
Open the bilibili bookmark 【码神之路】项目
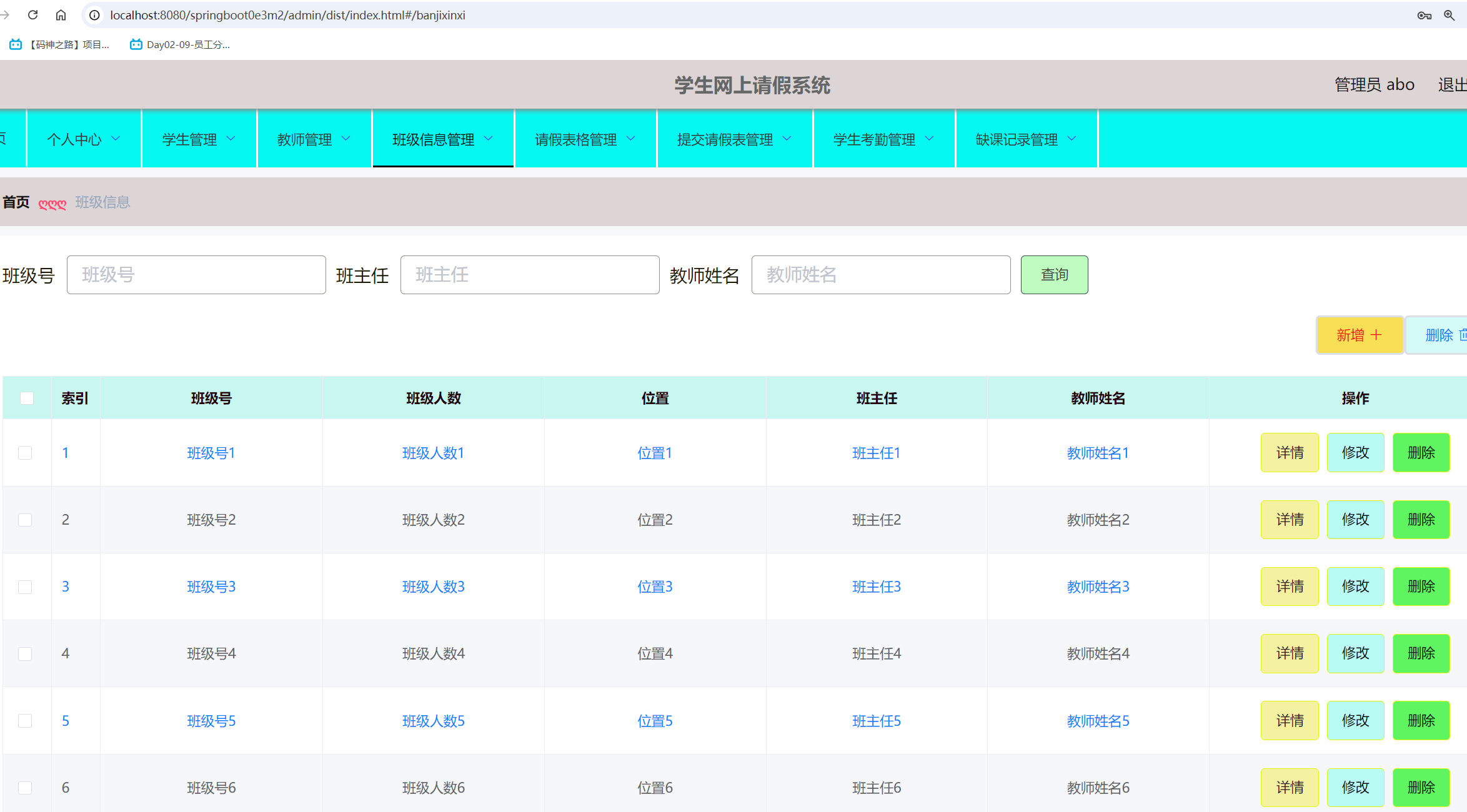59,44
